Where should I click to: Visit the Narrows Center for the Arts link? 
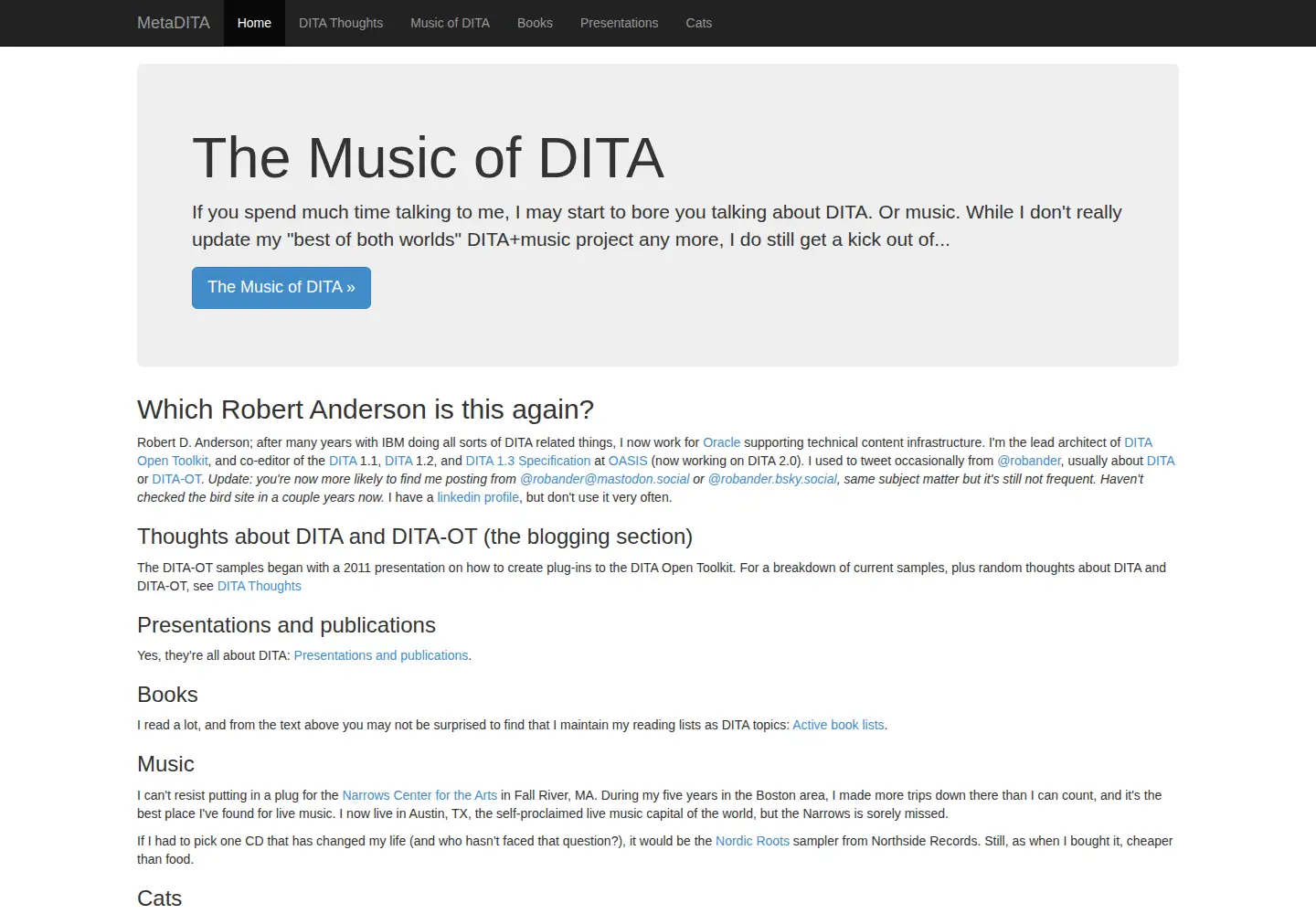pyautogui.click(x=419, y=795)
